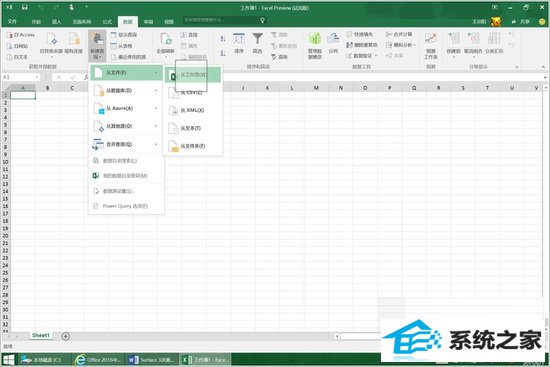
Task: Switch to the Word document in taskbar
Action: 152,360
